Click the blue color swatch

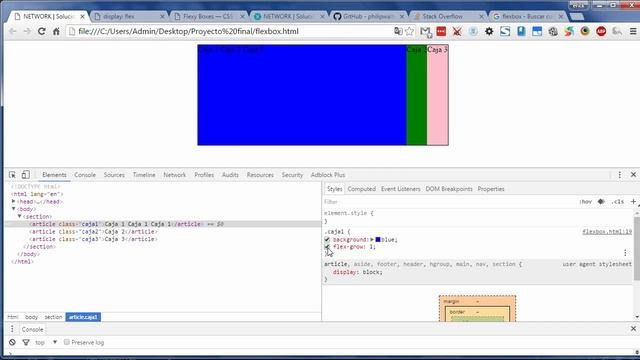click(378, 240)
